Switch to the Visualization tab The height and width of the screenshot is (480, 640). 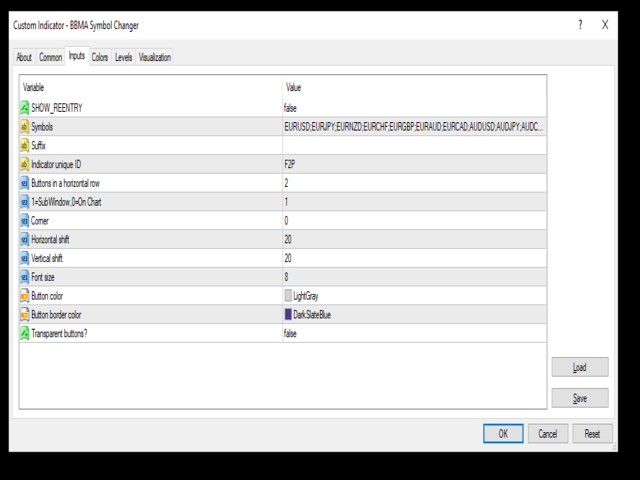[x=155, y=57]
